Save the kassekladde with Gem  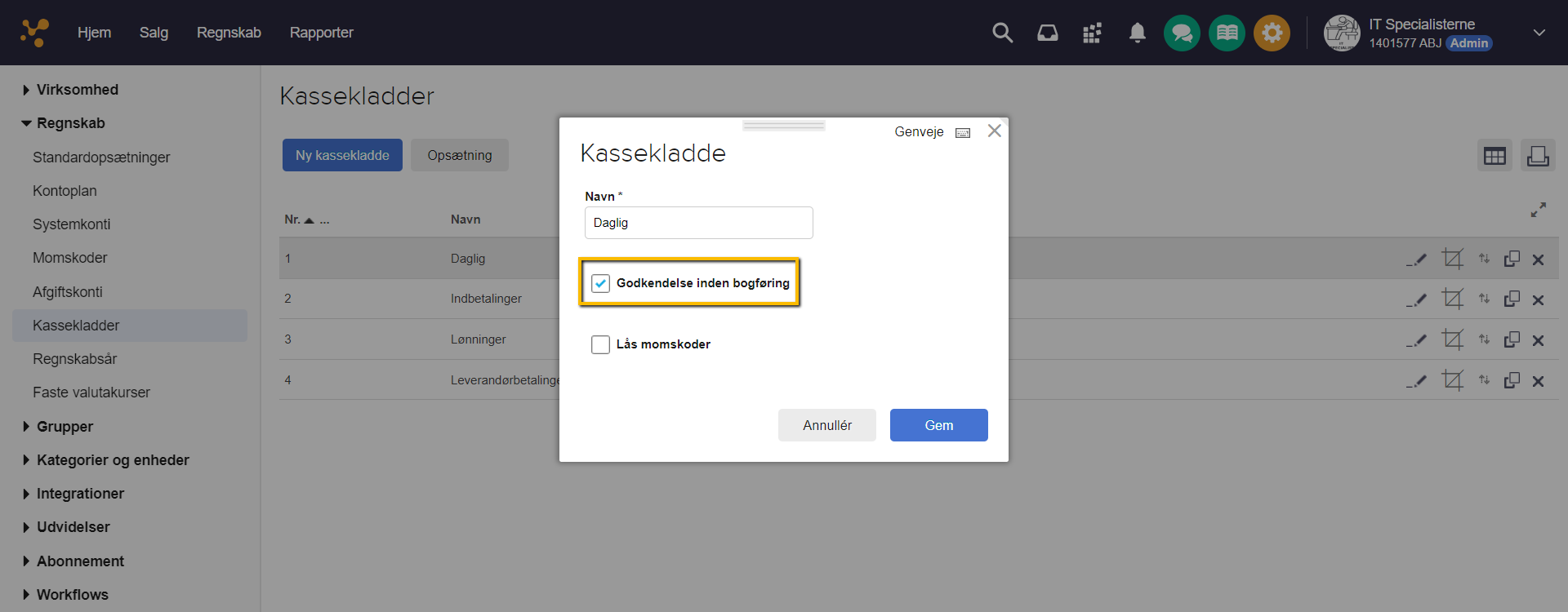pyautogui.click(x=938, y=425)
